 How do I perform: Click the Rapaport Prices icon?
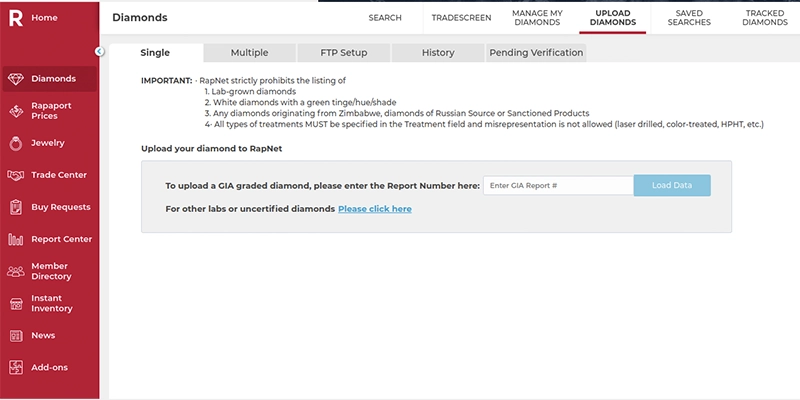click(x=16, y=111)
